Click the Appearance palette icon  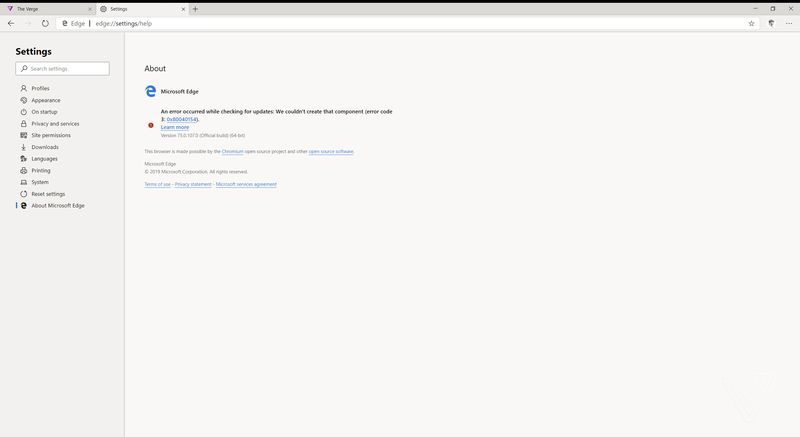(23, 100)
